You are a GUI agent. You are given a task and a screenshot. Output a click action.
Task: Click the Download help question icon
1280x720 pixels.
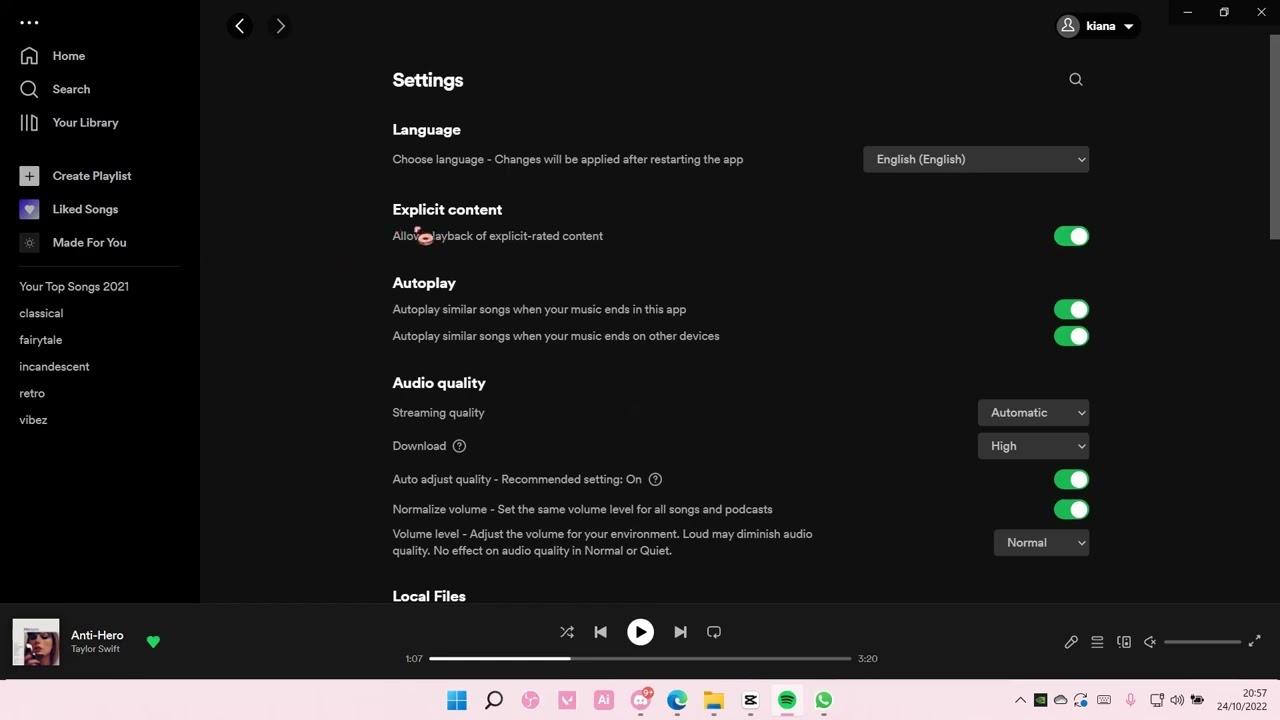(x=459, y=446)
